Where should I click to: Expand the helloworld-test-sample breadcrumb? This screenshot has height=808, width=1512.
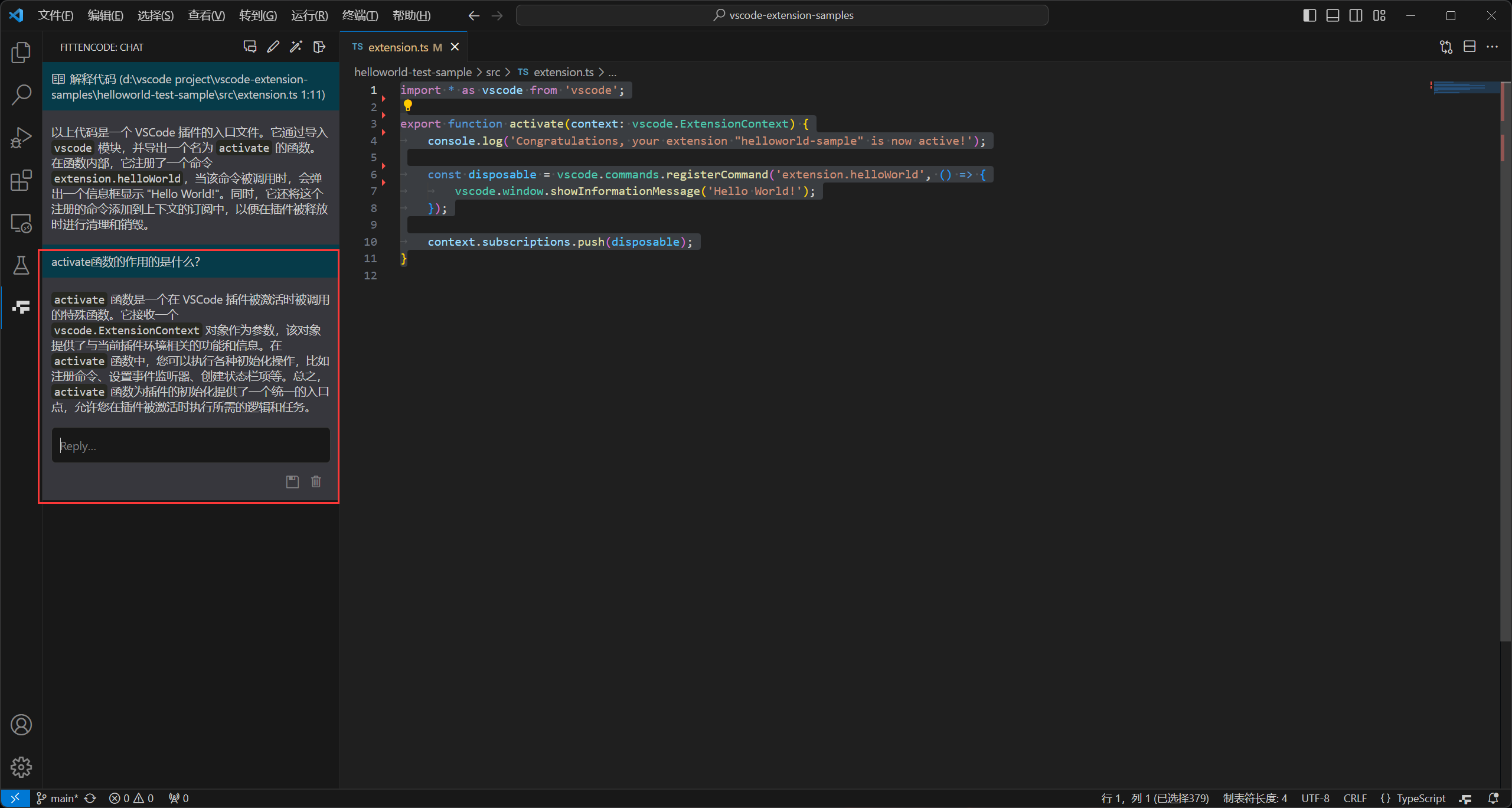click(x=413, y=72)
